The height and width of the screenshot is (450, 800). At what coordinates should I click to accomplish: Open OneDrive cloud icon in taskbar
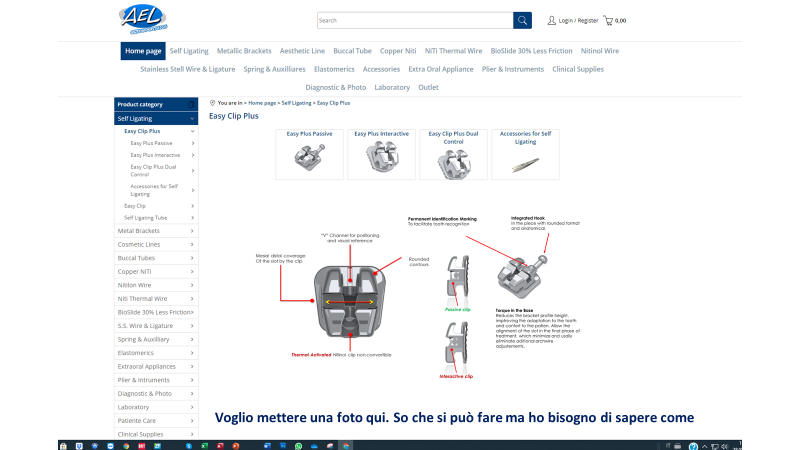point(314,446)
